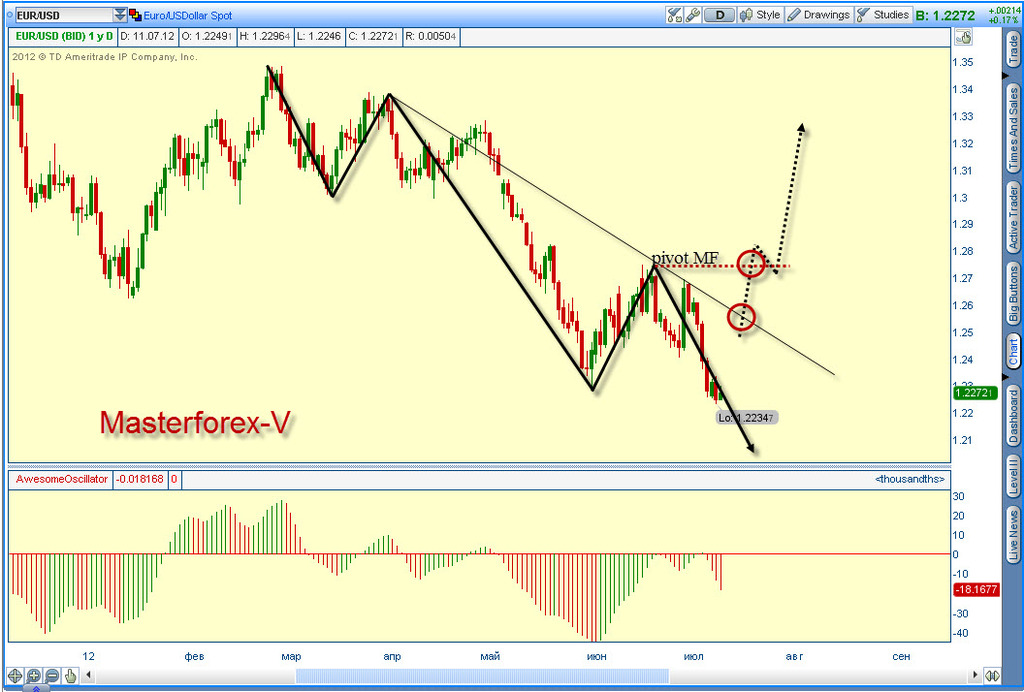Viewport: 1024px width, 692px height.
Task: Switch to the Times And Sales tab
Action: [1013, 128]
